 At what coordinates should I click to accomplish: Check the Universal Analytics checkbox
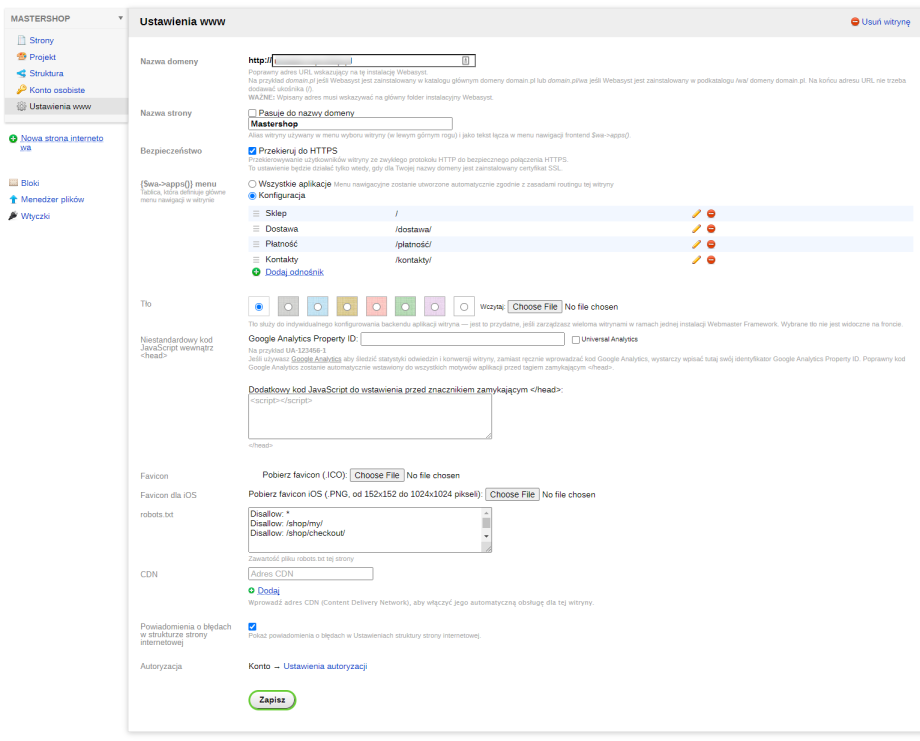575,340
